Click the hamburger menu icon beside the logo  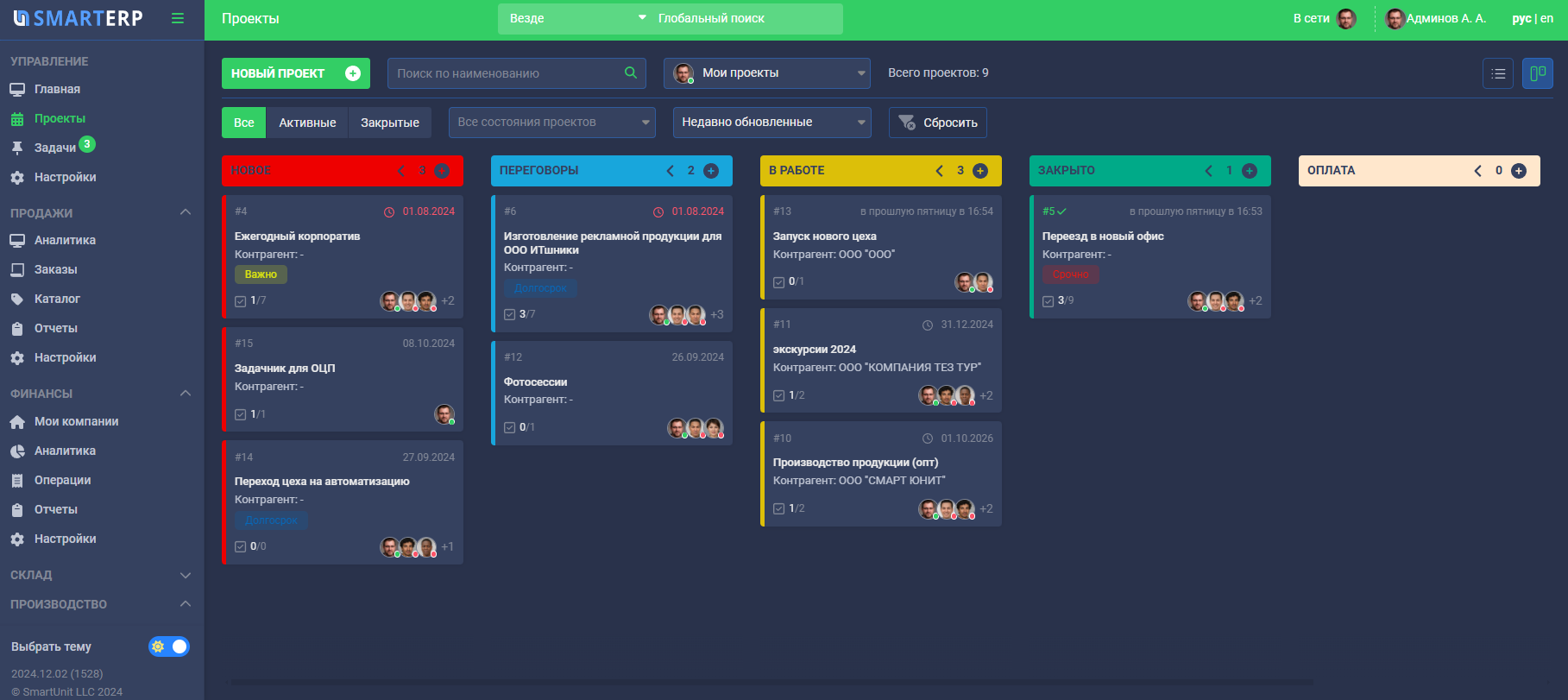tap(178, 18)
